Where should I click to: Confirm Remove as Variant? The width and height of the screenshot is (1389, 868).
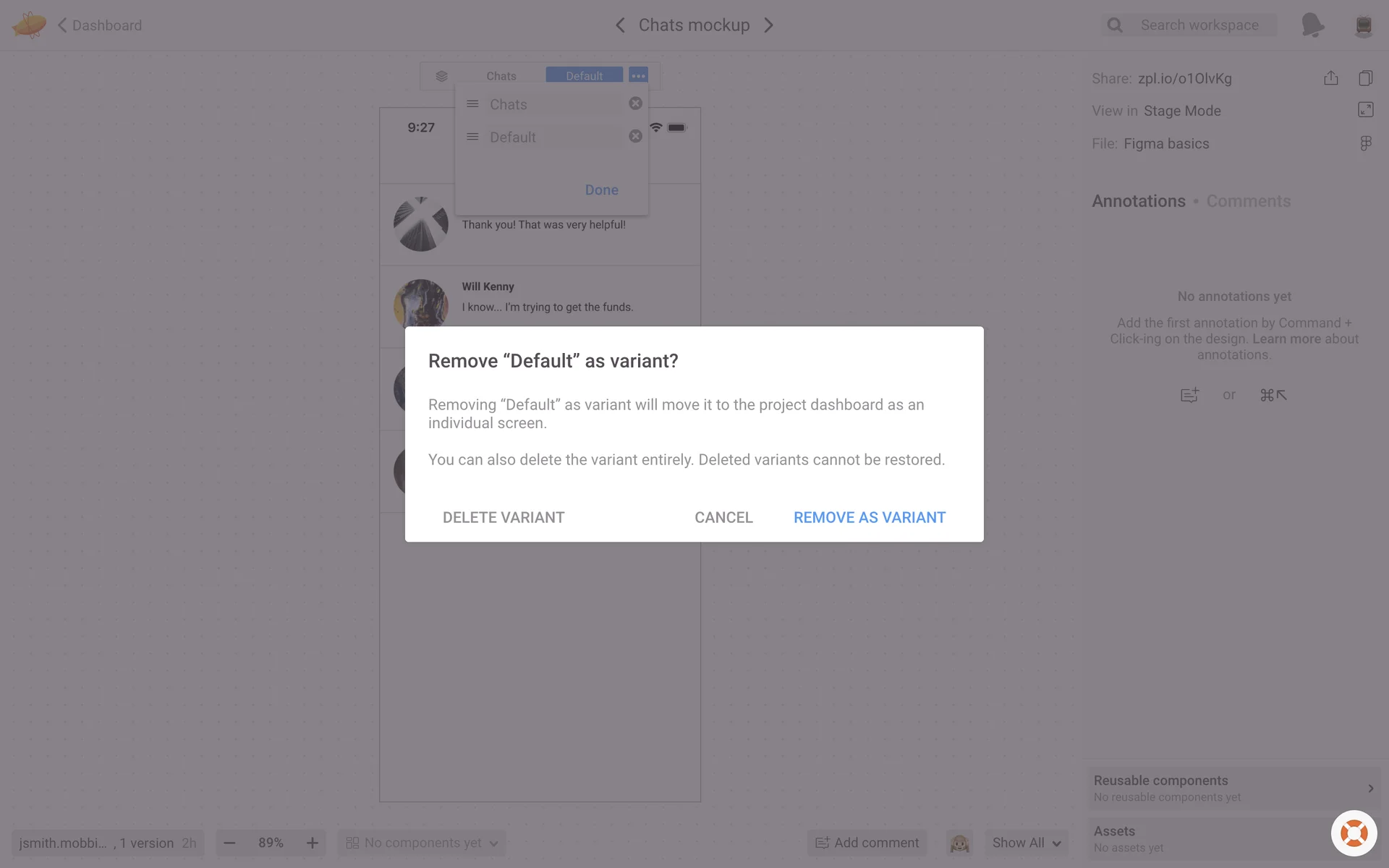pyautogui.click(x=870, y=517)
